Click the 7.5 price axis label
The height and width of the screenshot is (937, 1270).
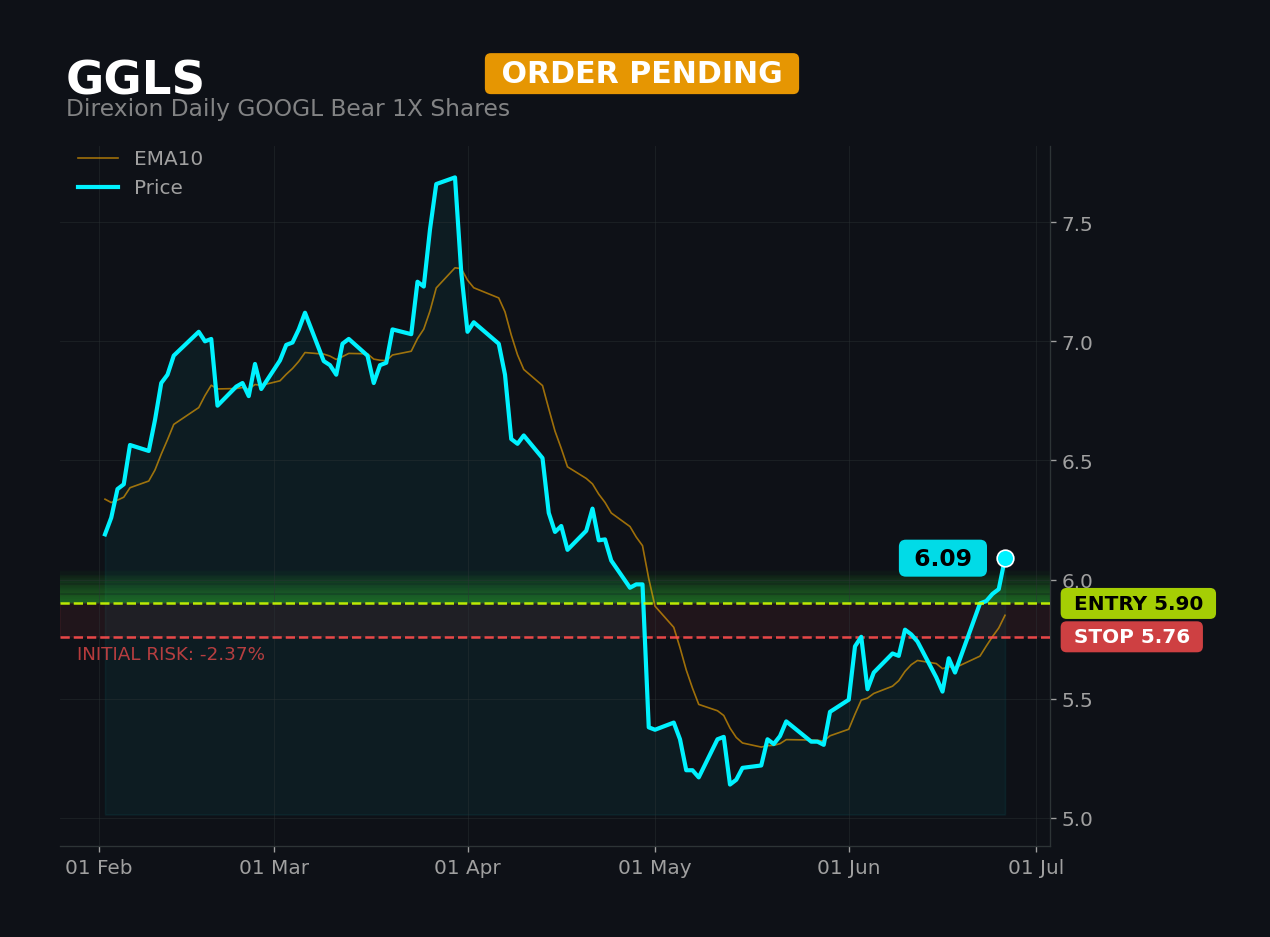1078,224
